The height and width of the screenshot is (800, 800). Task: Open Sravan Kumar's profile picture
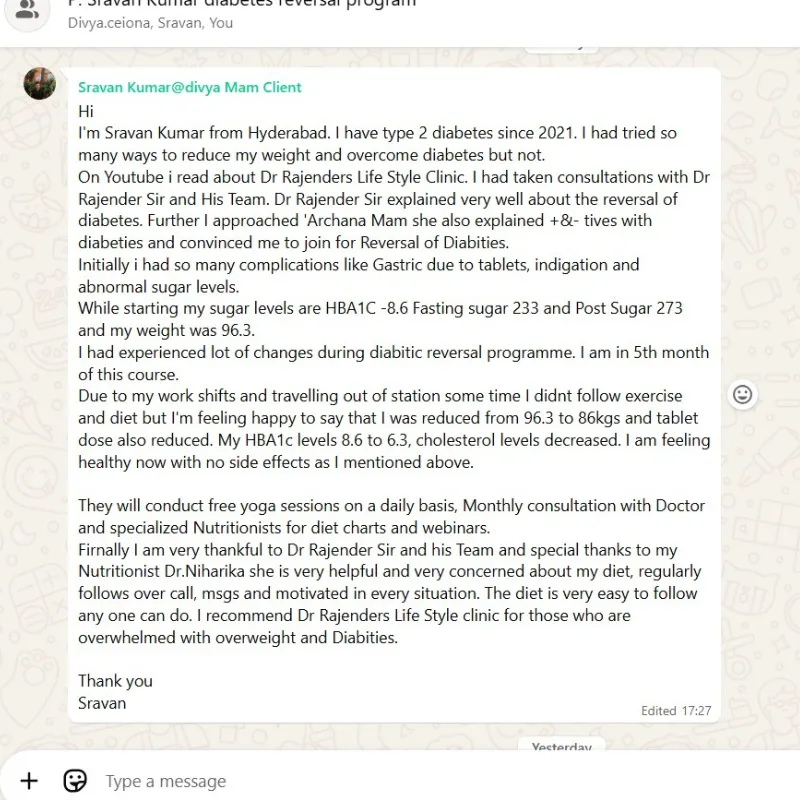point(40,84)
